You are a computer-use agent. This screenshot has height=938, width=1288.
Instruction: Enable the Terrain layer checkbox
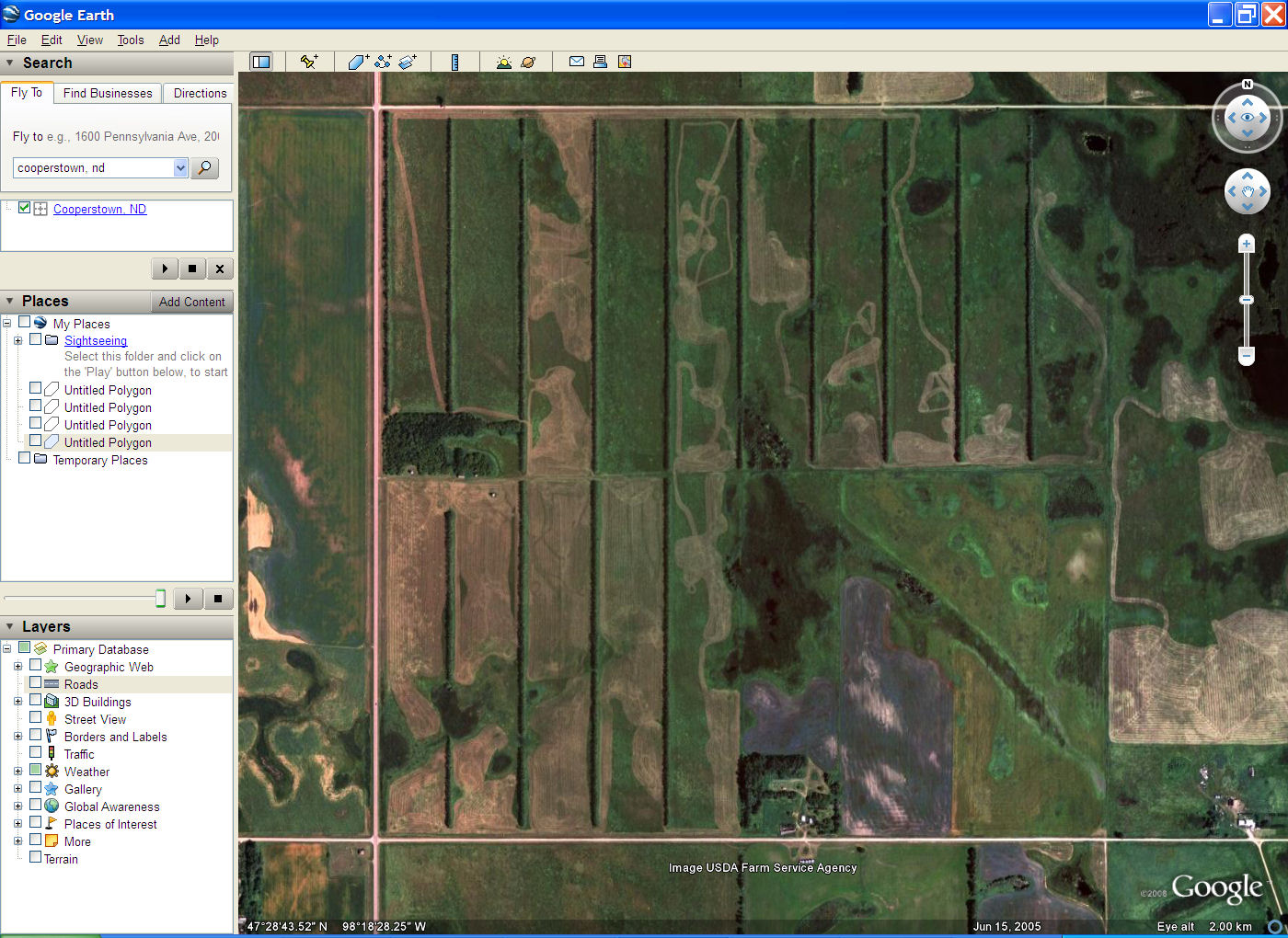tap(36, 858)
